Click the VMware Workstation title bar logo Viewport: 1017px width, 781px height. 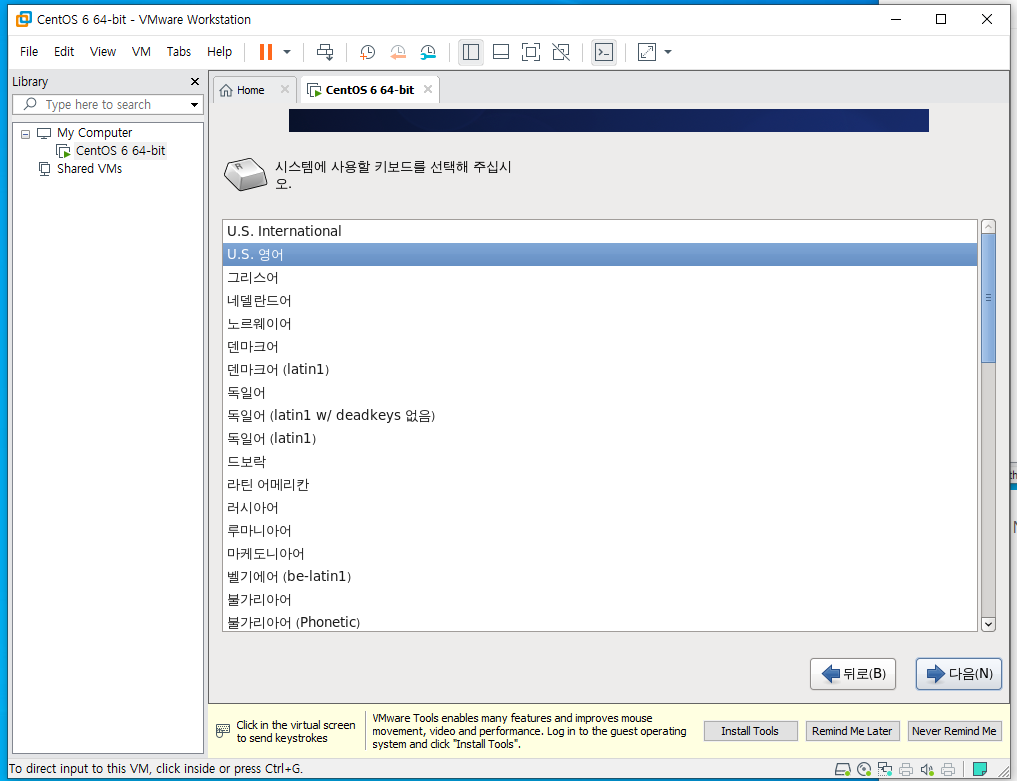[24, 19]
